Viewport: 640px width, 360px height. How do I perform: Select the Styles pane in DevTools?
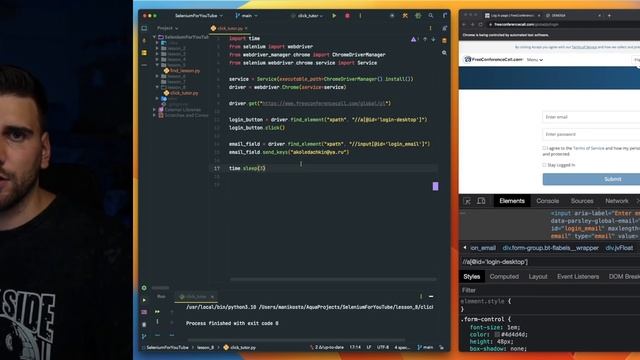point(471,276)
